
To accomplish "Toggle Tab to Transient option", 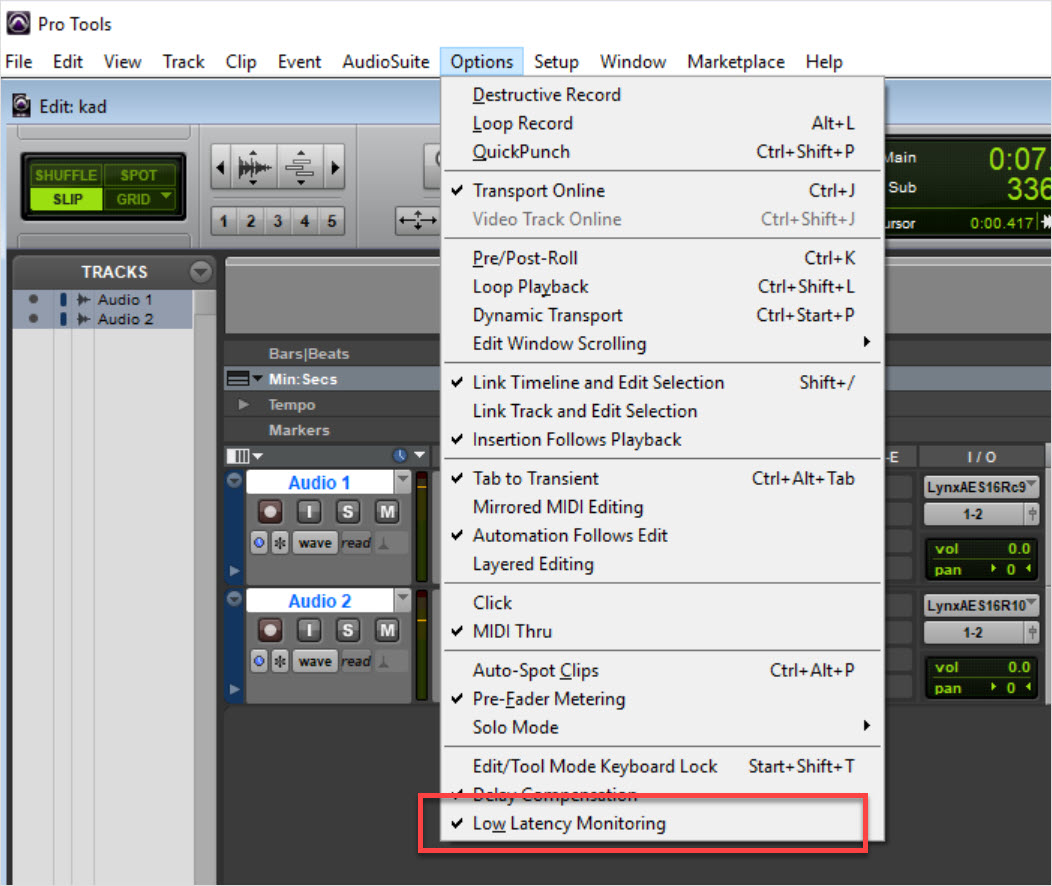I will coord(536,479).
